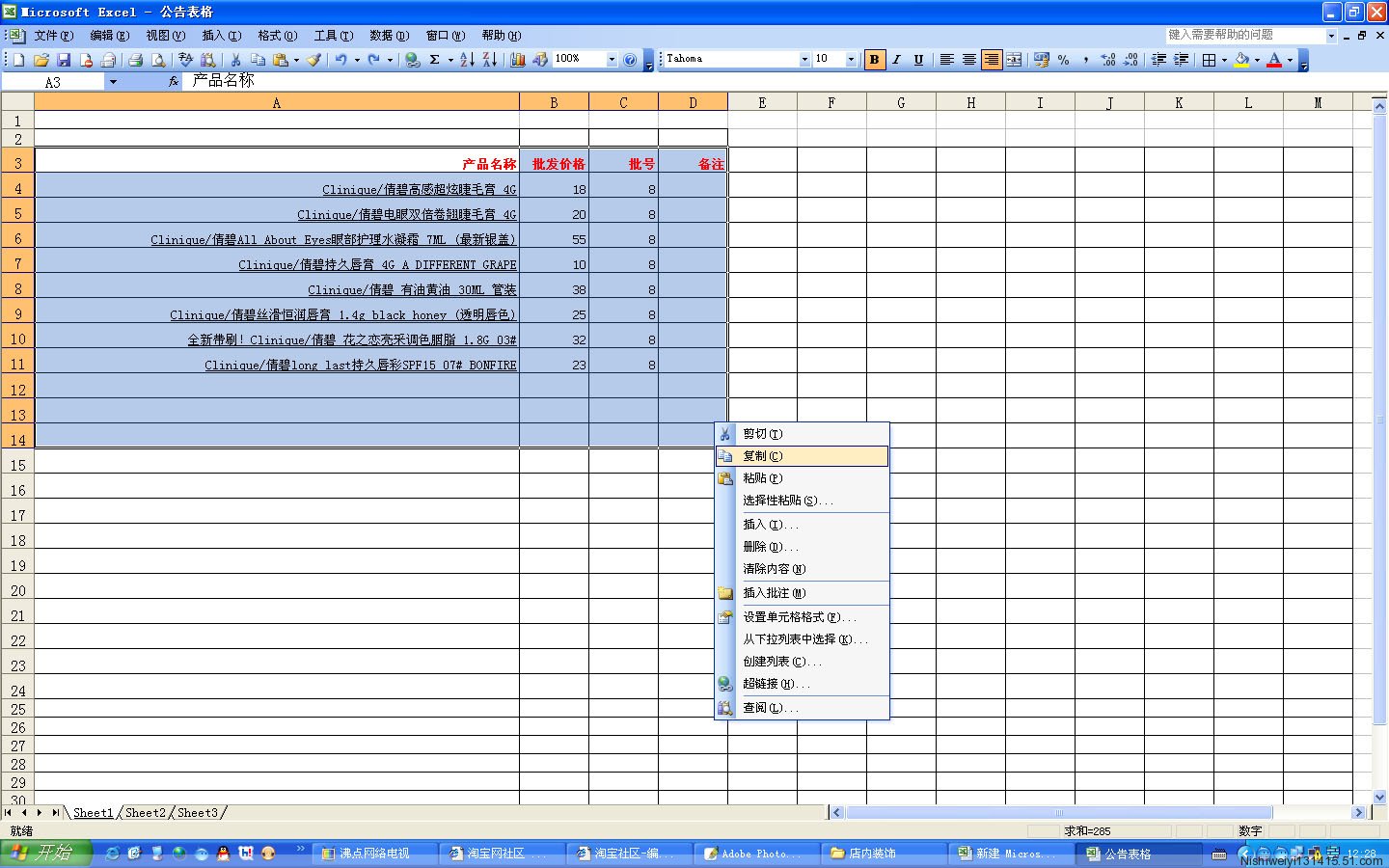Toggle Align Left button
This screenshot has width=1389, height=868.
pos(946,60)
